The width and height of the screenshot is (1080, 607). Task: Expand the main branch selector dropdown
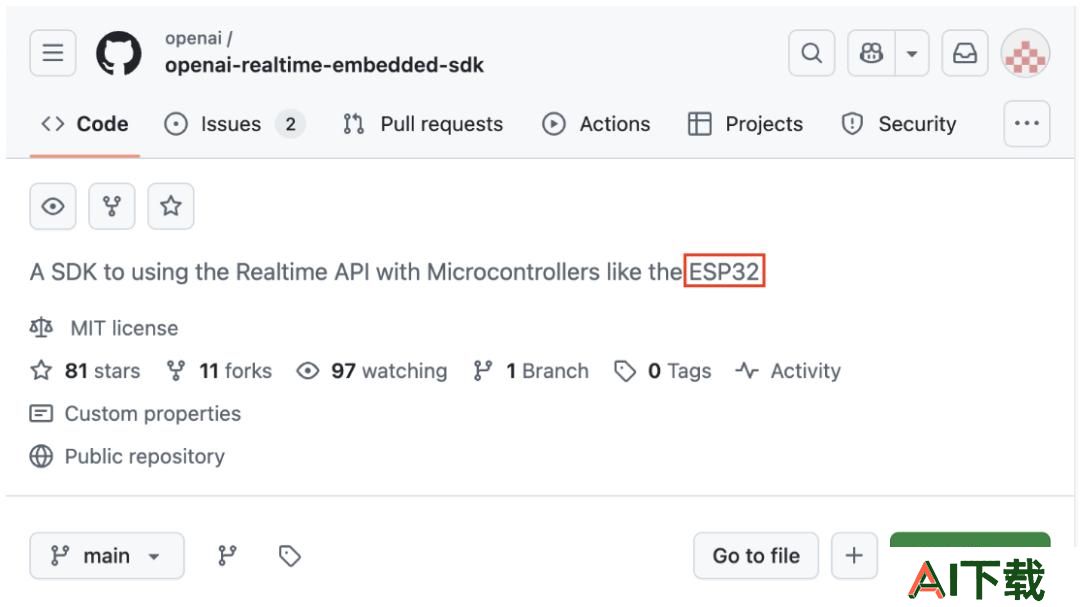107,555
